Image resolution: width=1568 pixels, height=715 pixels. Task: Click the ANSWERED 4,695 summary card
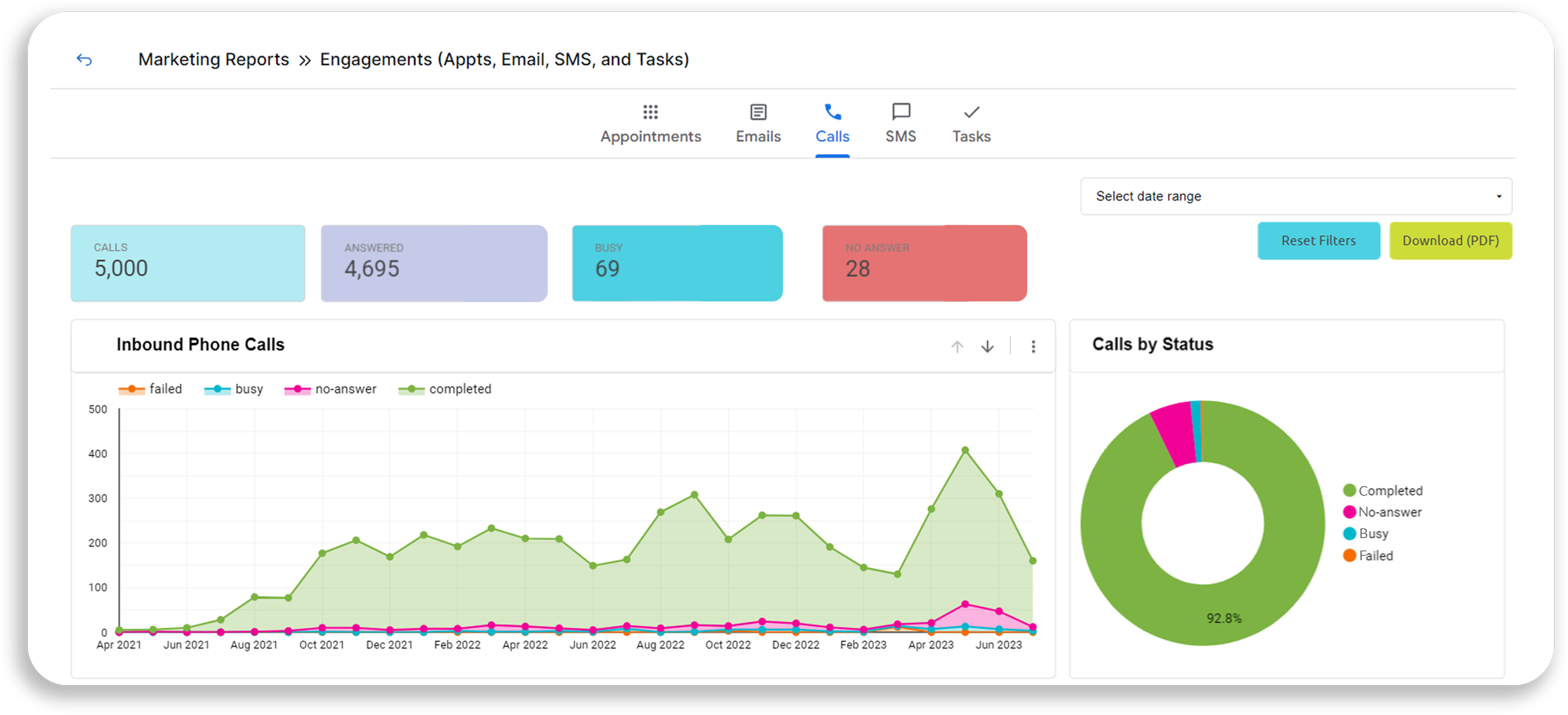(434, 263)
